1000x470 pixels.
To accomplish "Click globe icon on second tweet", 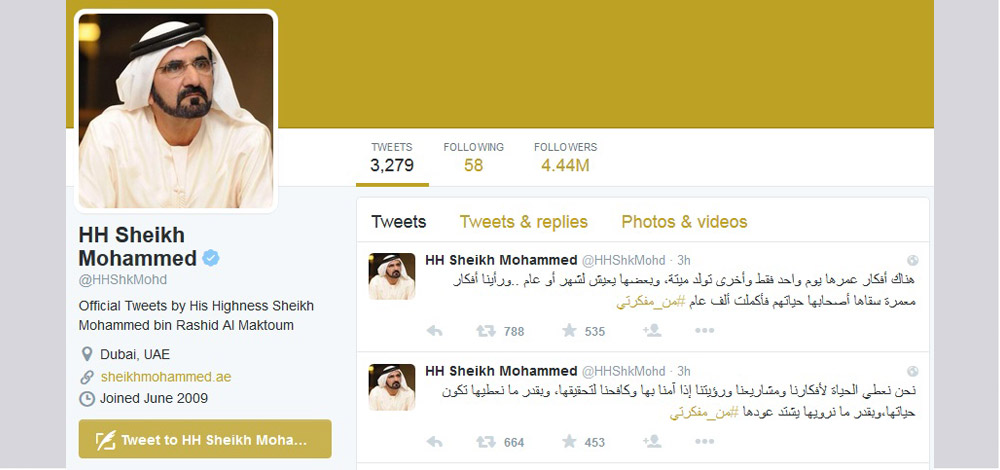I will coord(913,371).
